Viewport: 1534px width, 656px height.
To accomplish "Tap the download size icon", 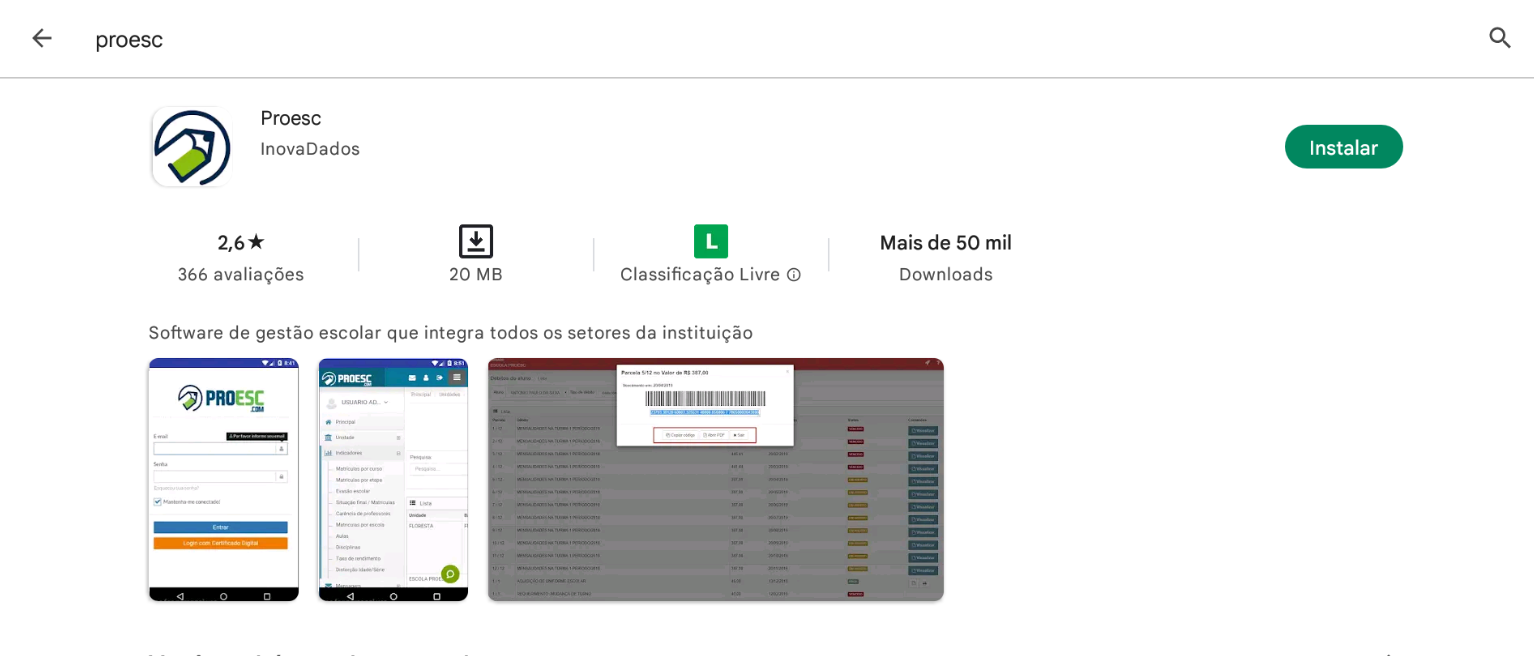I will pos(476,241).
